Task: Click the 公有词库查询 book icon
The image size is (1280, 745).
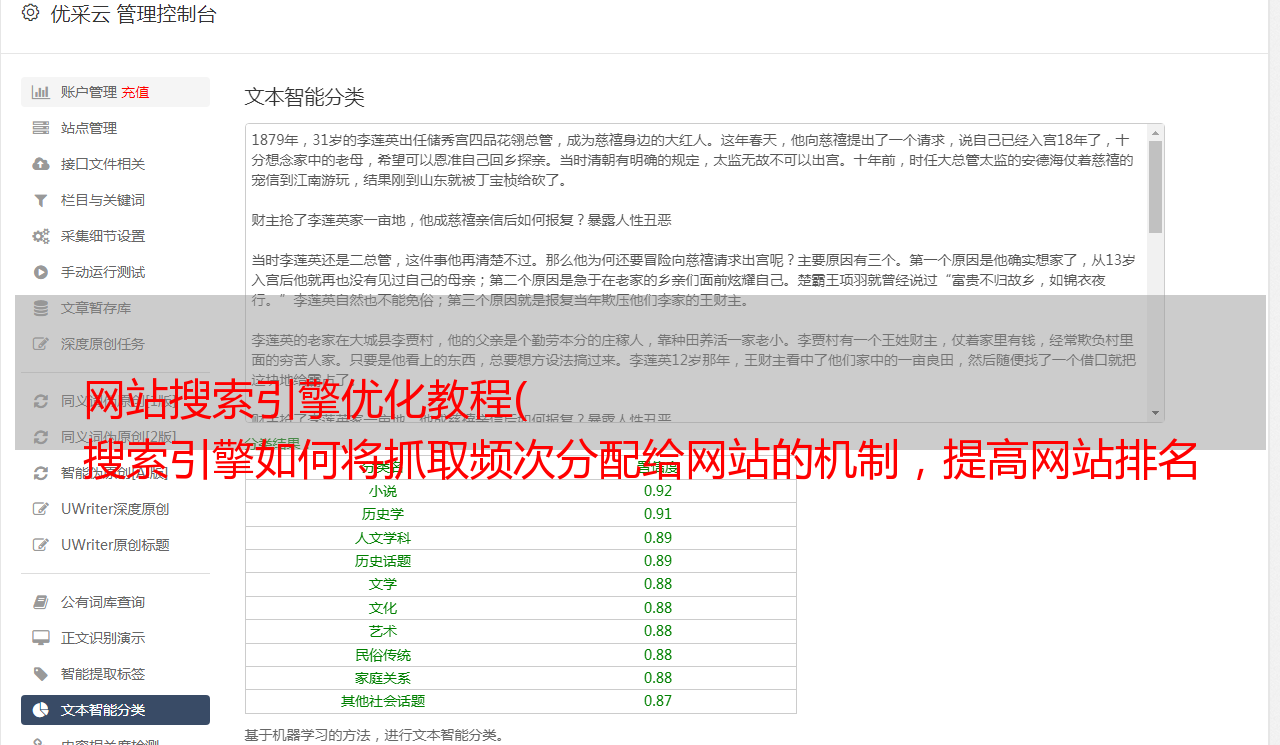Action: click(x=41, y=602)
